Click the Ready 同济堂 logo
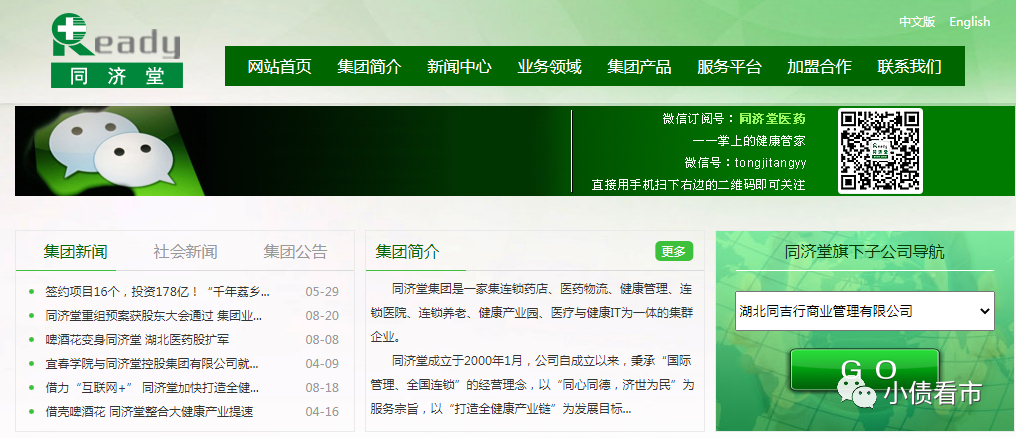Viewport: 1016px width, 438px height. [117, 51]
